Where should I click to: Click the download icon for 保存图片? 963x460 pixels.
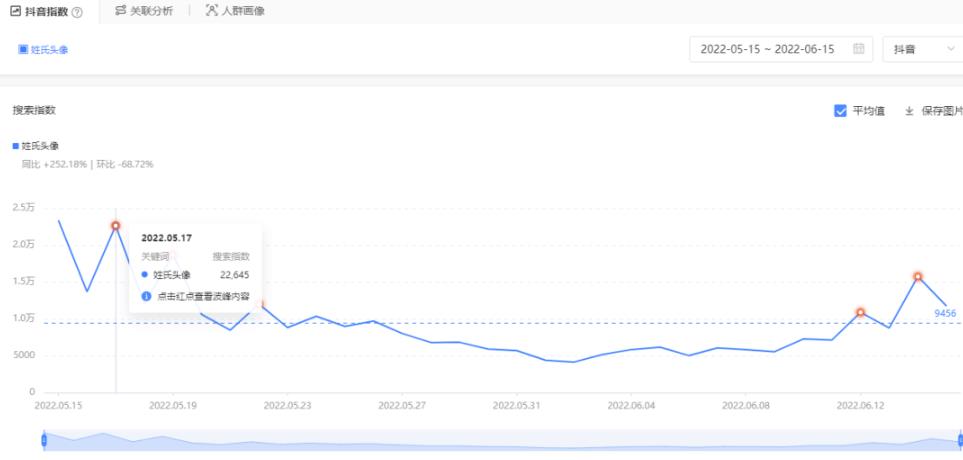909,111
